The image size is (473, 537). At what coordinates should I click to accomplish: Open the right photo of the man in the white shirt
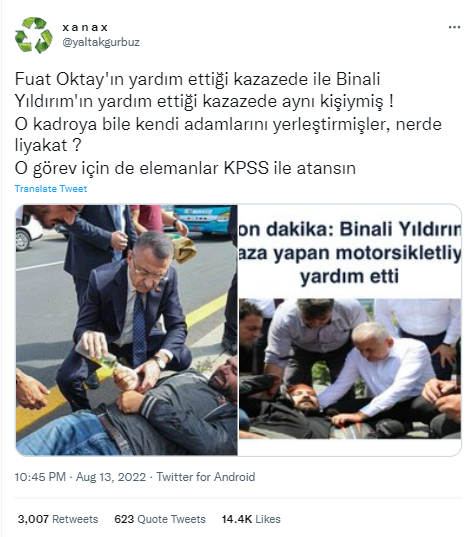(350, 369)
